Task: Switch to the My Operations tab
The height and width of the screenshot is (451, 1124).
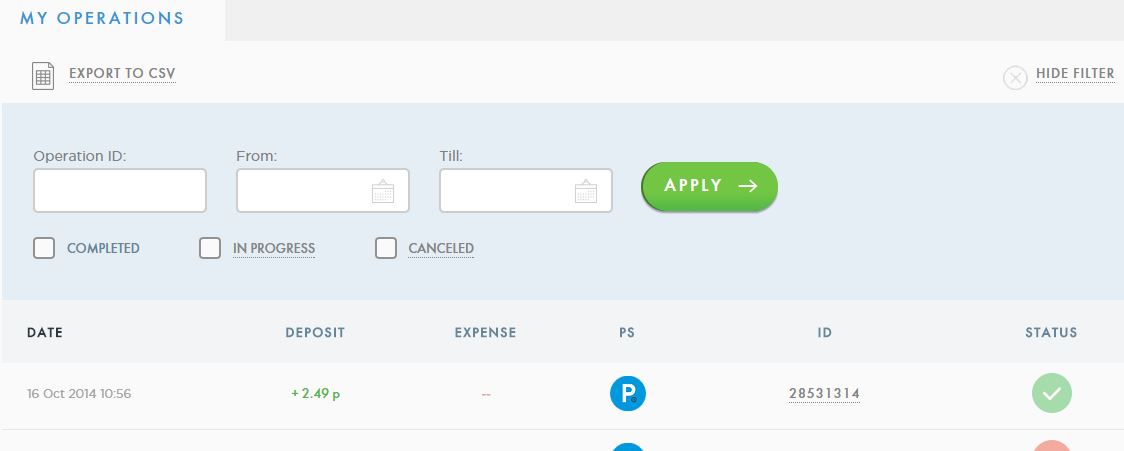Action: 102,18
